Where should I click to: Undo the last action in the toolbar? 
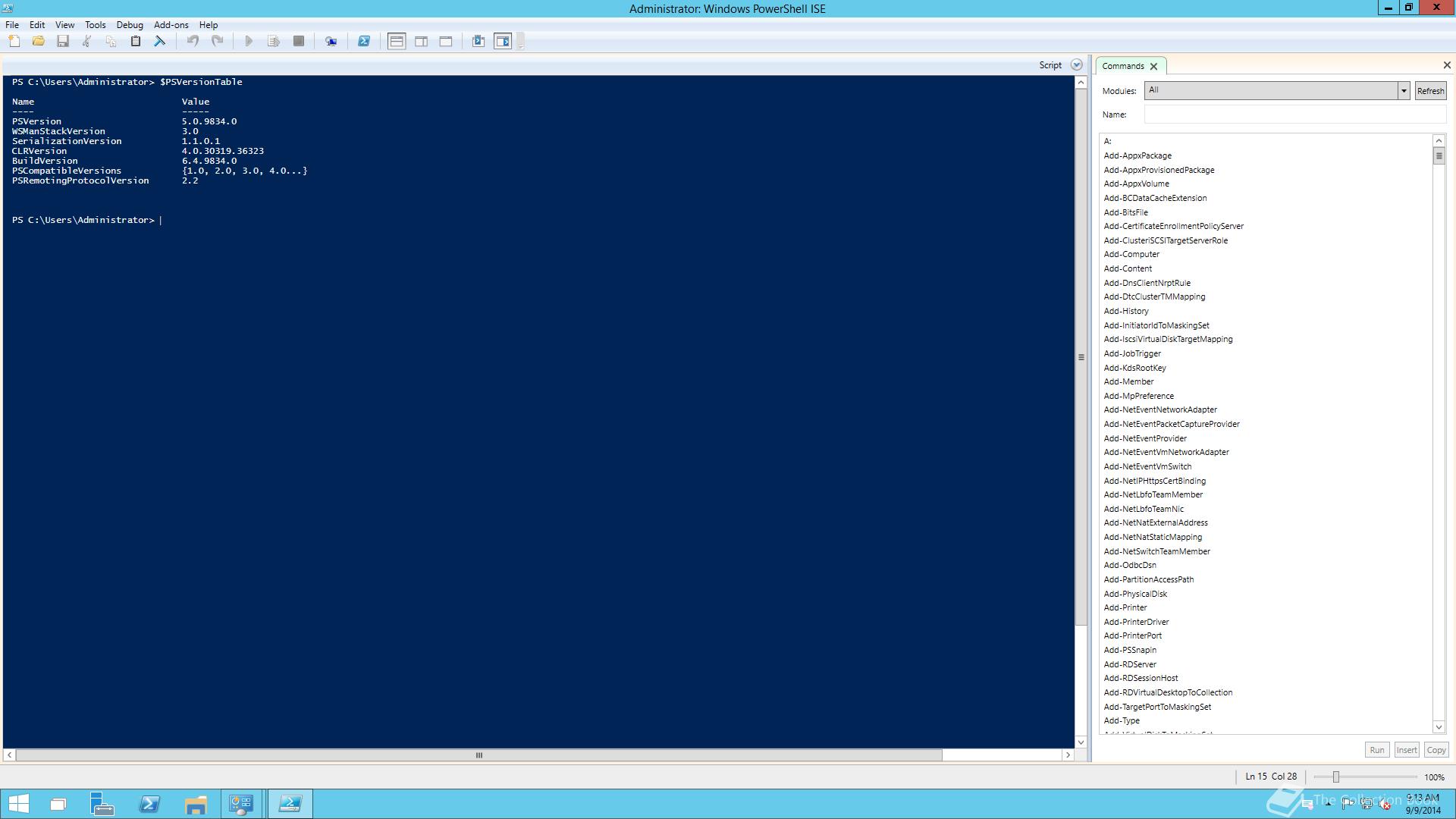click(193, 41)
